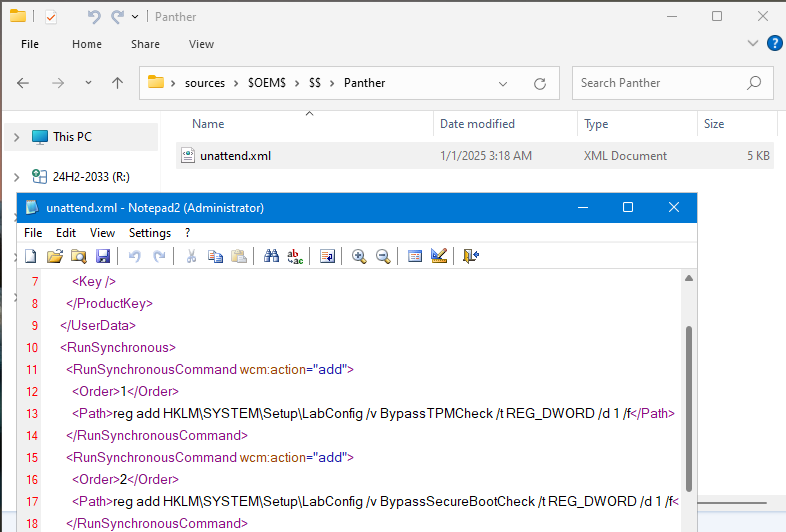Click Explorer Forward arrow button
Screen dimensions: 786x532
click(x=58, y=83)
